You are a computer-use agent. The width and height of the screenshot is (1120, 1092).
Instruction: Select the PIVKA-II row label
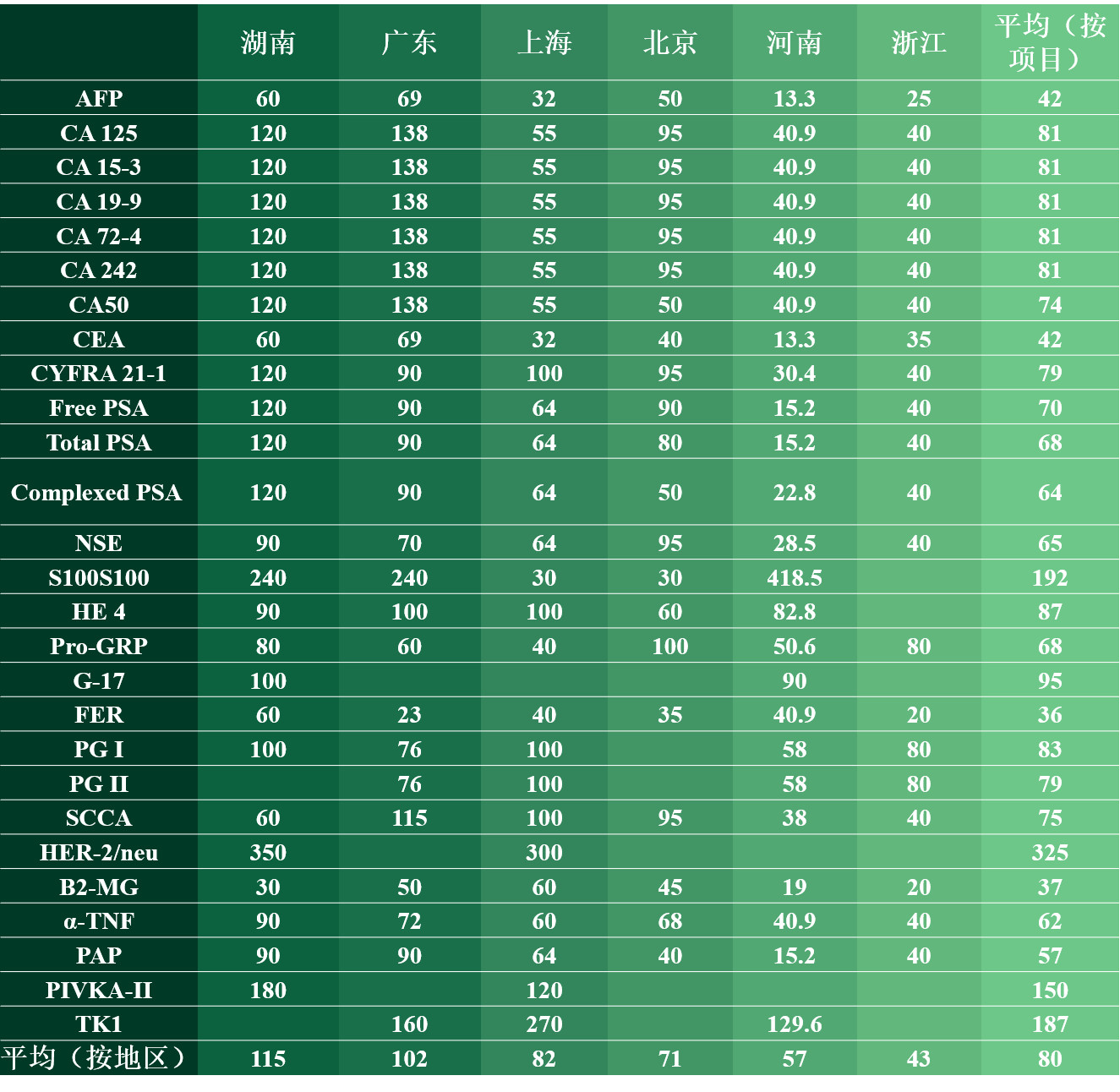click(99, 991)
